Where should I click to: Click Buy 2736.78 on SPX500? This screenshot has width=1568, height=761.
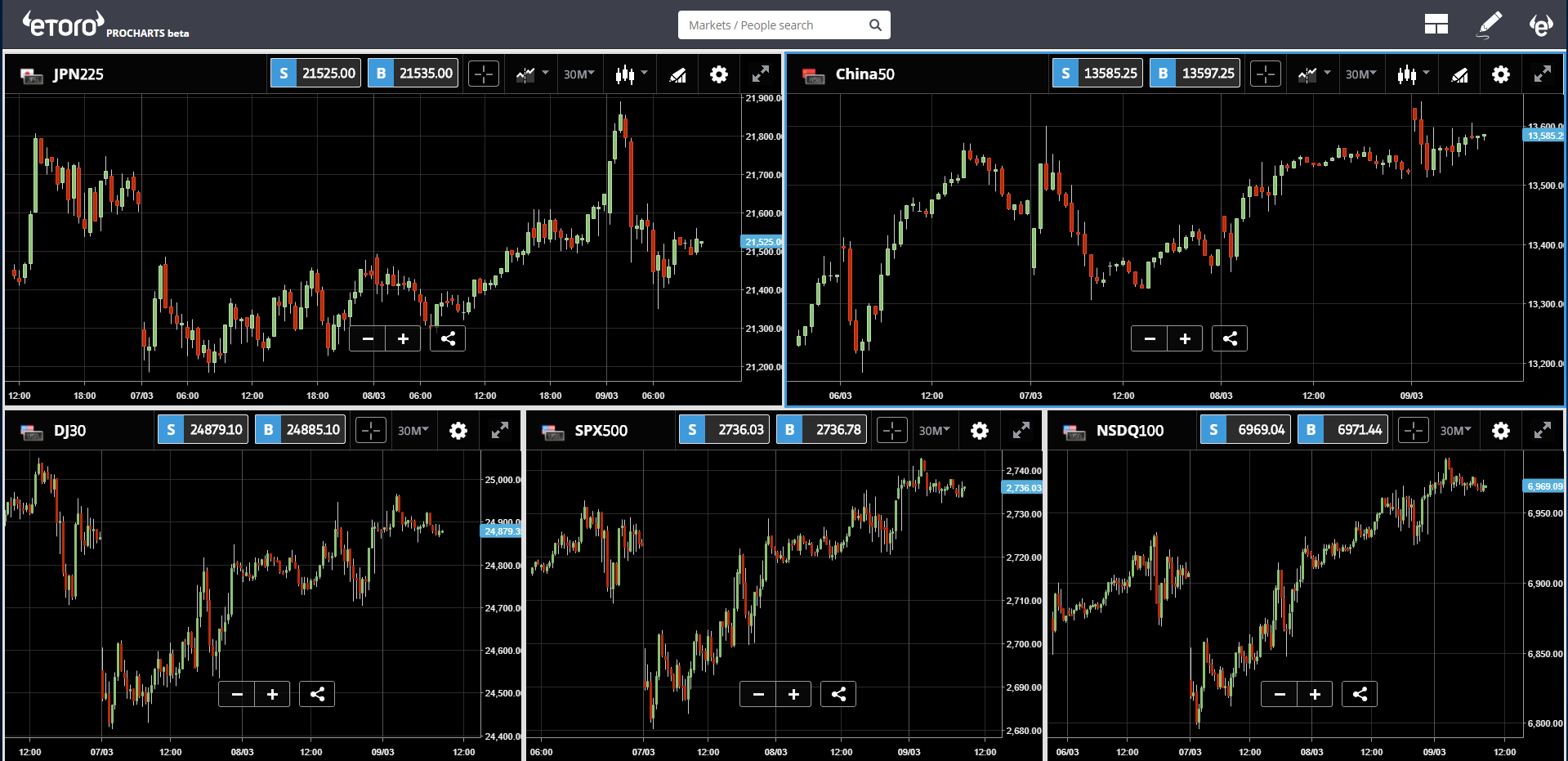coord(821,429)
